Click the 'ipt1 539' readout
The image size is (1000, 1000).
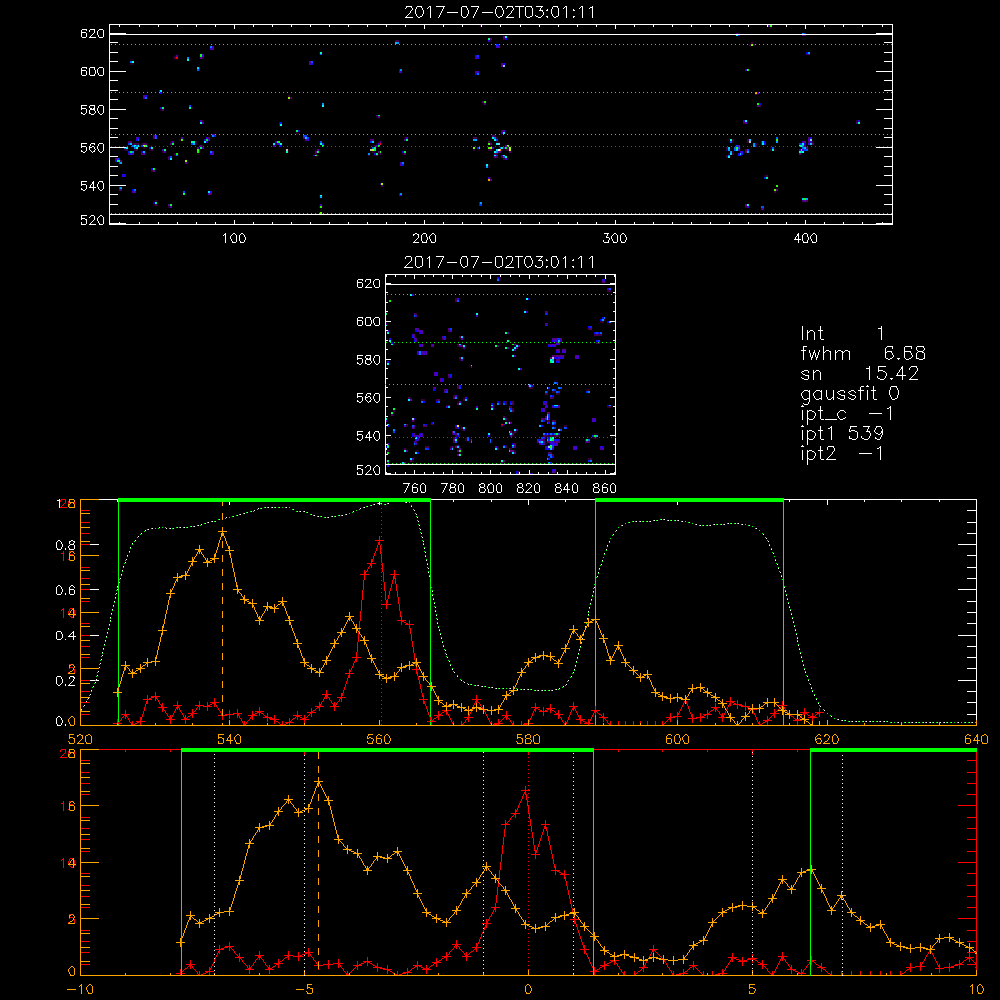click(842, 434)
